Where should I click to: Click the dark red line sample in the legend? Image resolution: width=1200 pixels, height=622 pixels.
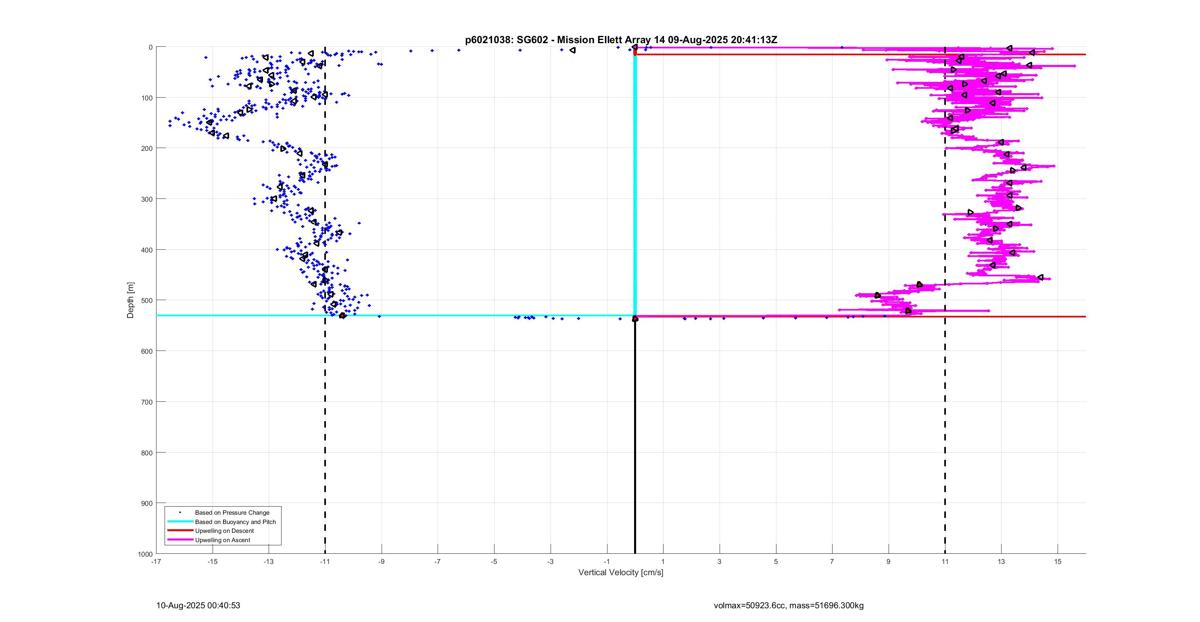tap(180, 530)
